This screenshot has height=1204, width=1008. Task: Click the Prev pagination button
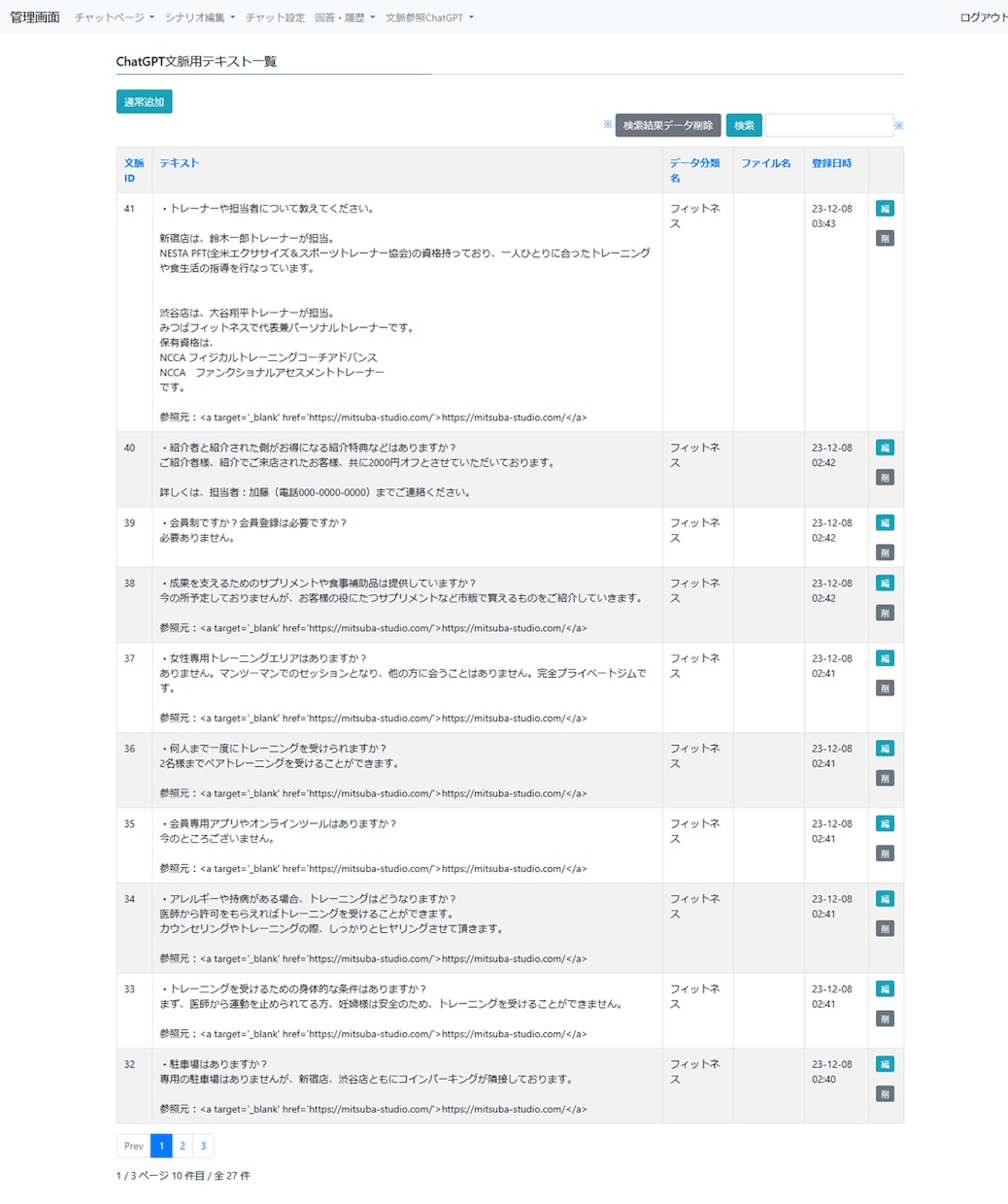(134, 1146)
